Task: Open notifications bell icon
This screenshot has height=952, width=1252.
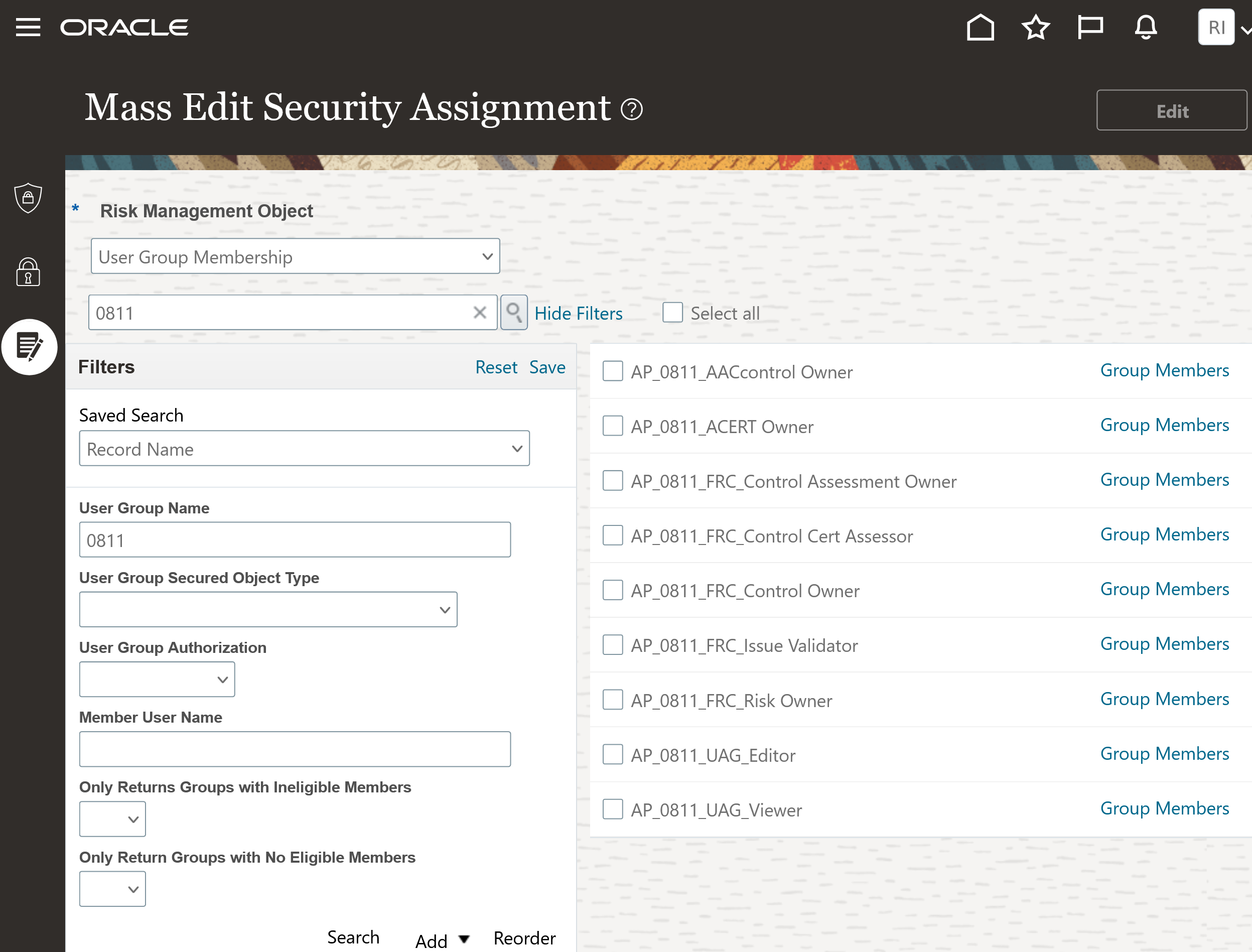Action: click(1145, 27)
